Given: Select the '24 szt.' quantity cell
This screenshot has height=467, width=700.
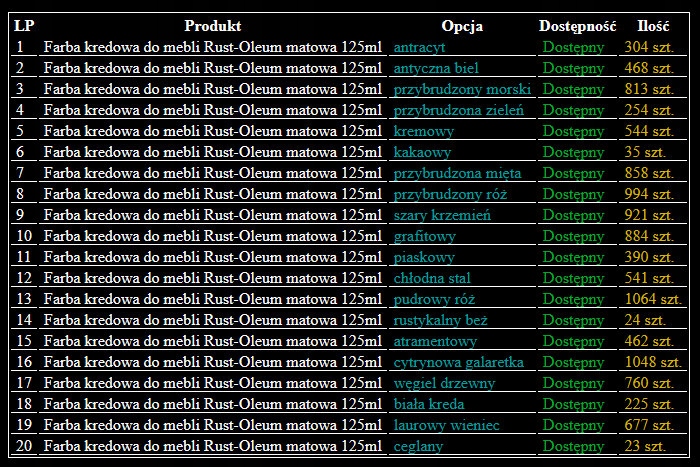Looking at the screenshot, I should (x=645, y=320).
